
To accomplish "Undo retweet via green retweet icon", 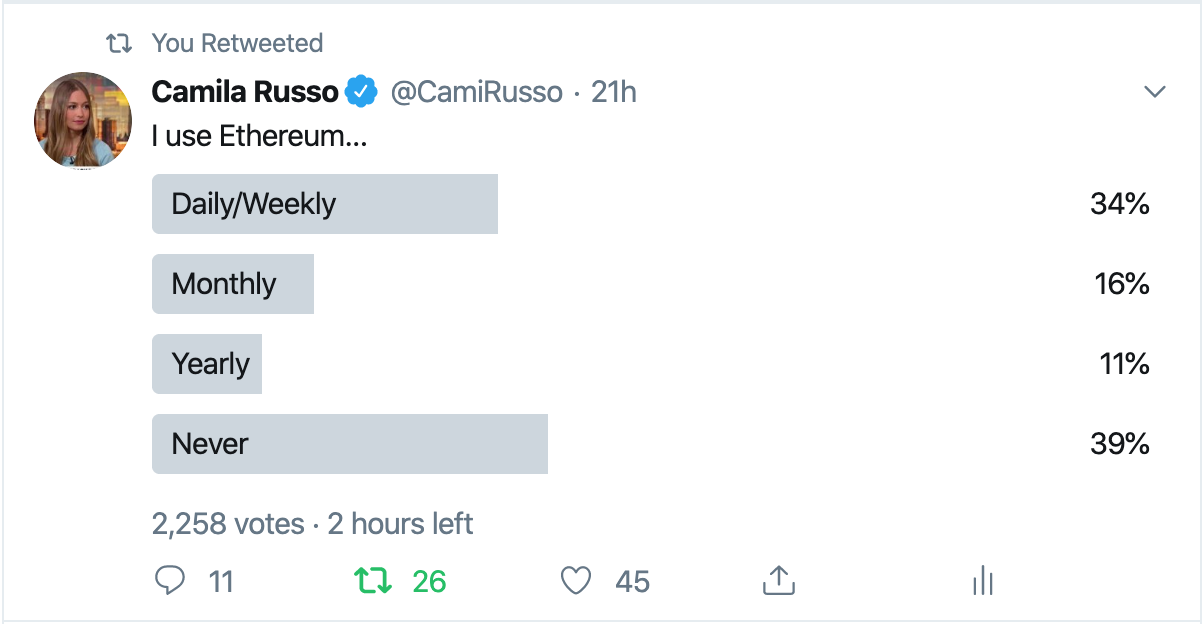I will pyautogui.click(x=373, y=581).
